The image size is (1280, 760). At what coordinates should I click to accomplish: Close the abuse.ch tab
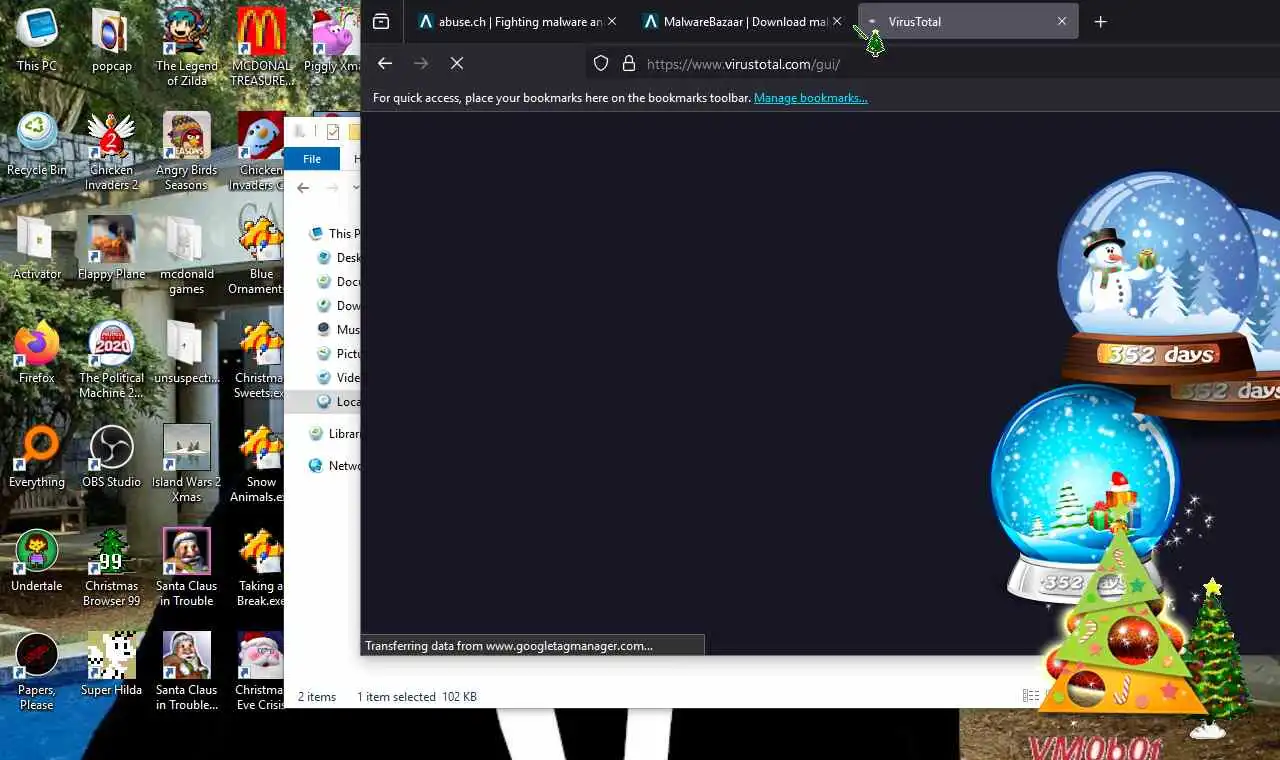612,21
